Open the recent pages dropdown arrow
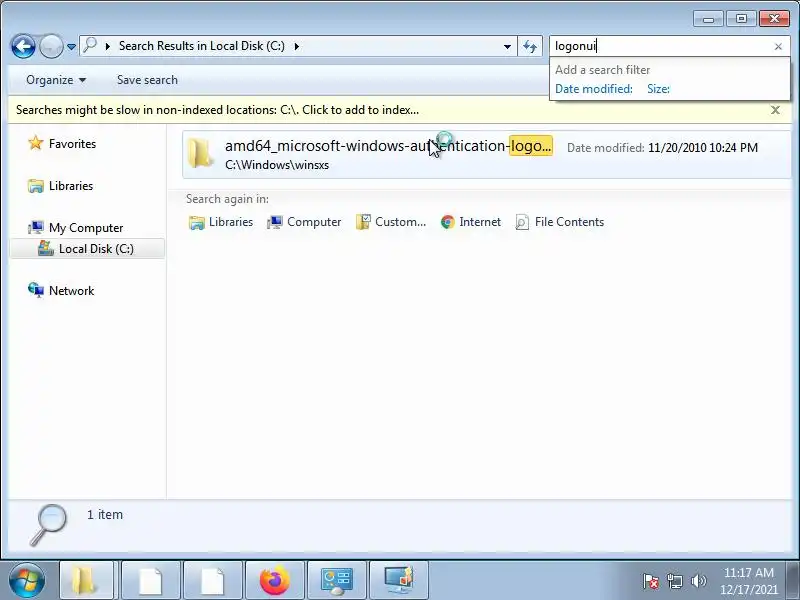 tap(71, 47)
